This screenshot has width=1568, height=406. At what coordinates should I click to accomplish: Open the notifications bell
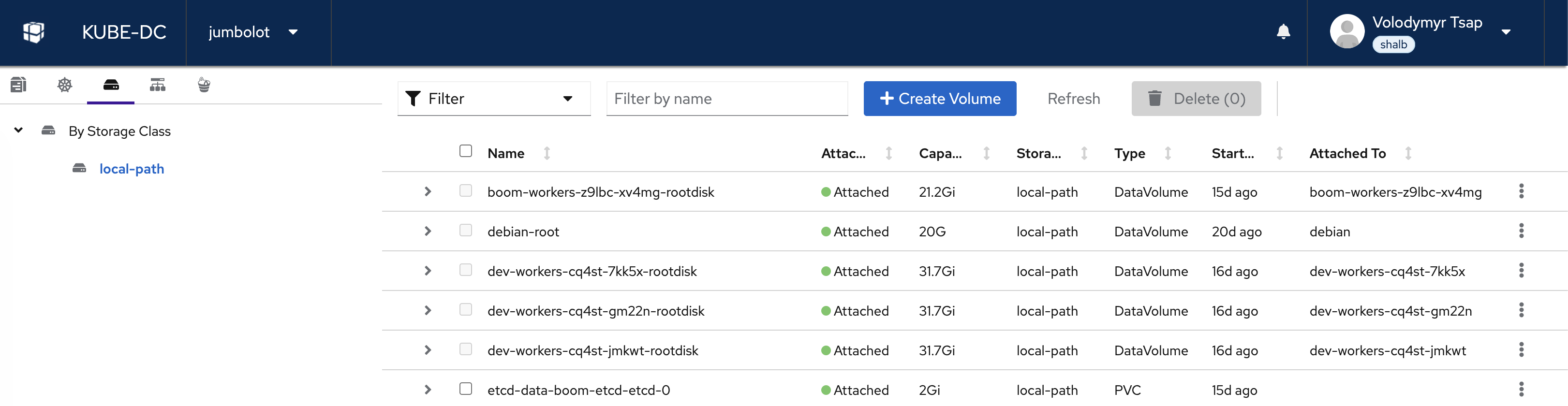pos(1283,31)
